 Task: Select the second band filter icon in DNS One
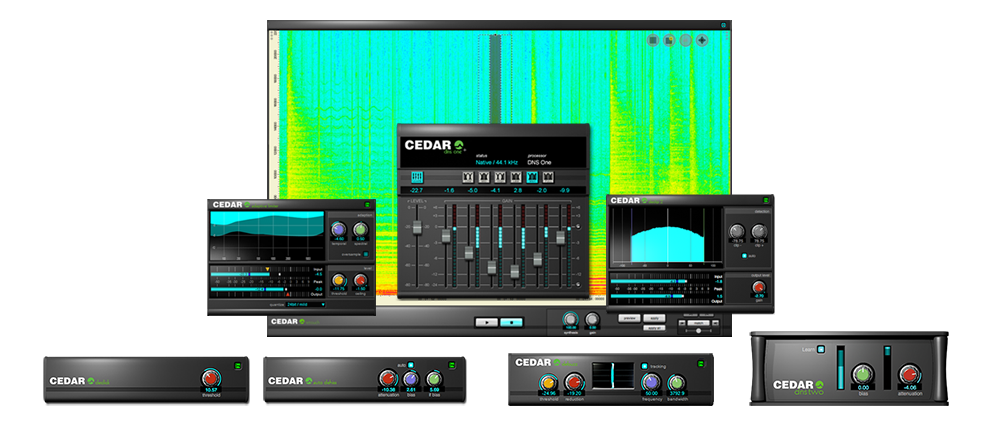pos(484,177)
